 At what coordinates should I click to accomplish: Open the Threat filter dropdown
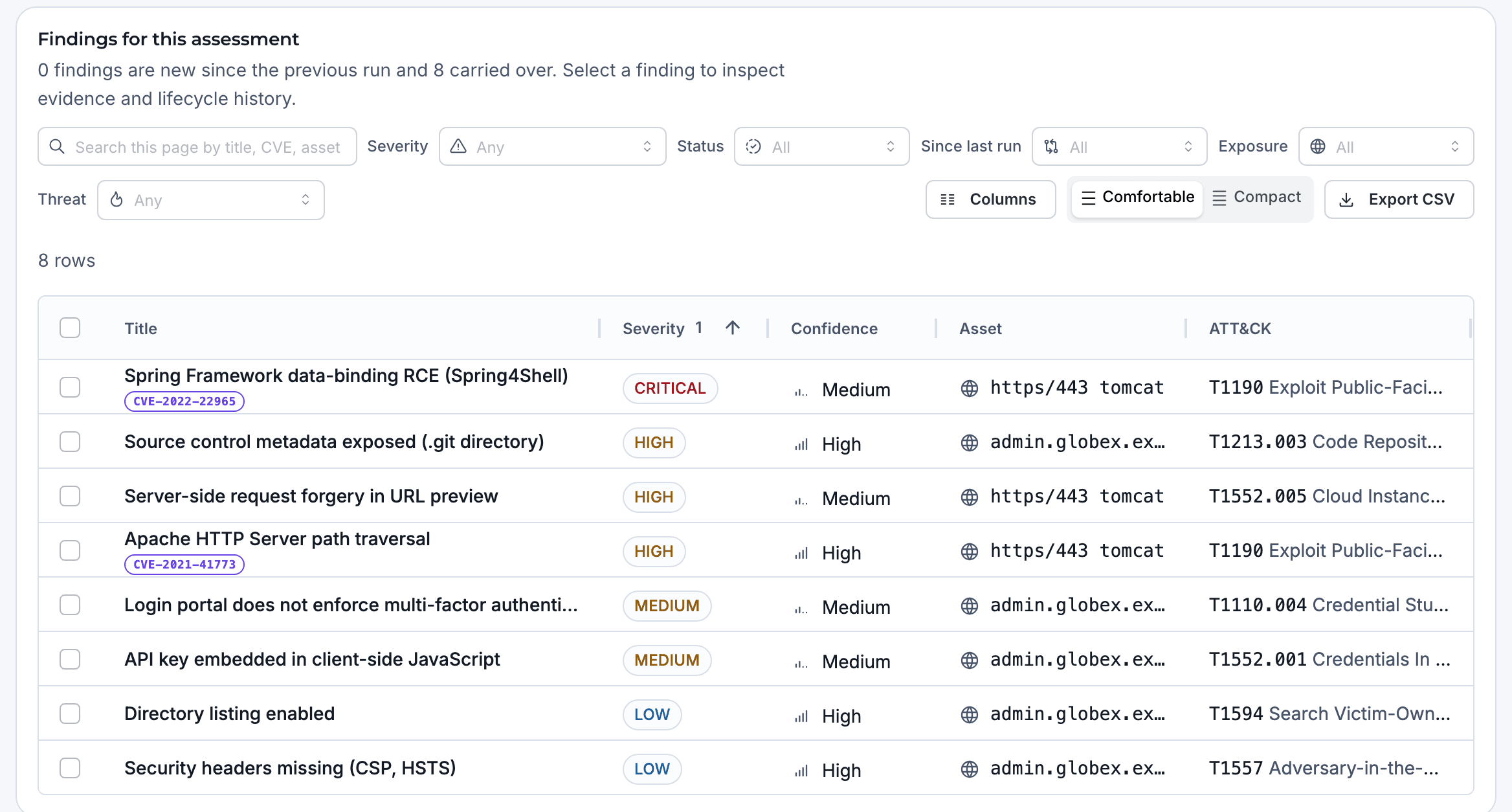tap(210, 200)
